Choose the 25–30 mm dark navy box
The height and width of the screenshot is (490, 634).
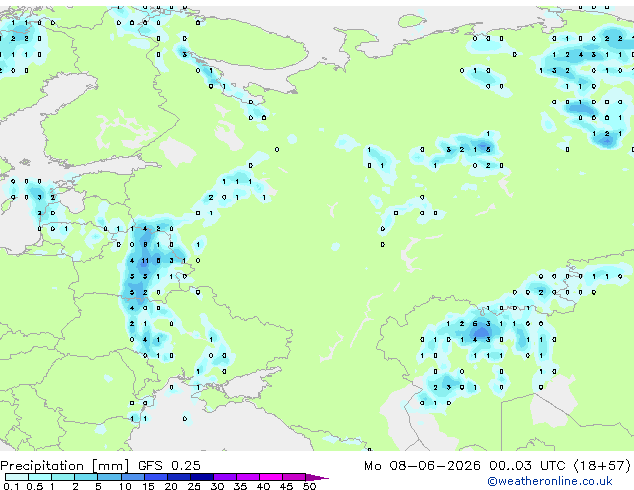coord(201,477)
